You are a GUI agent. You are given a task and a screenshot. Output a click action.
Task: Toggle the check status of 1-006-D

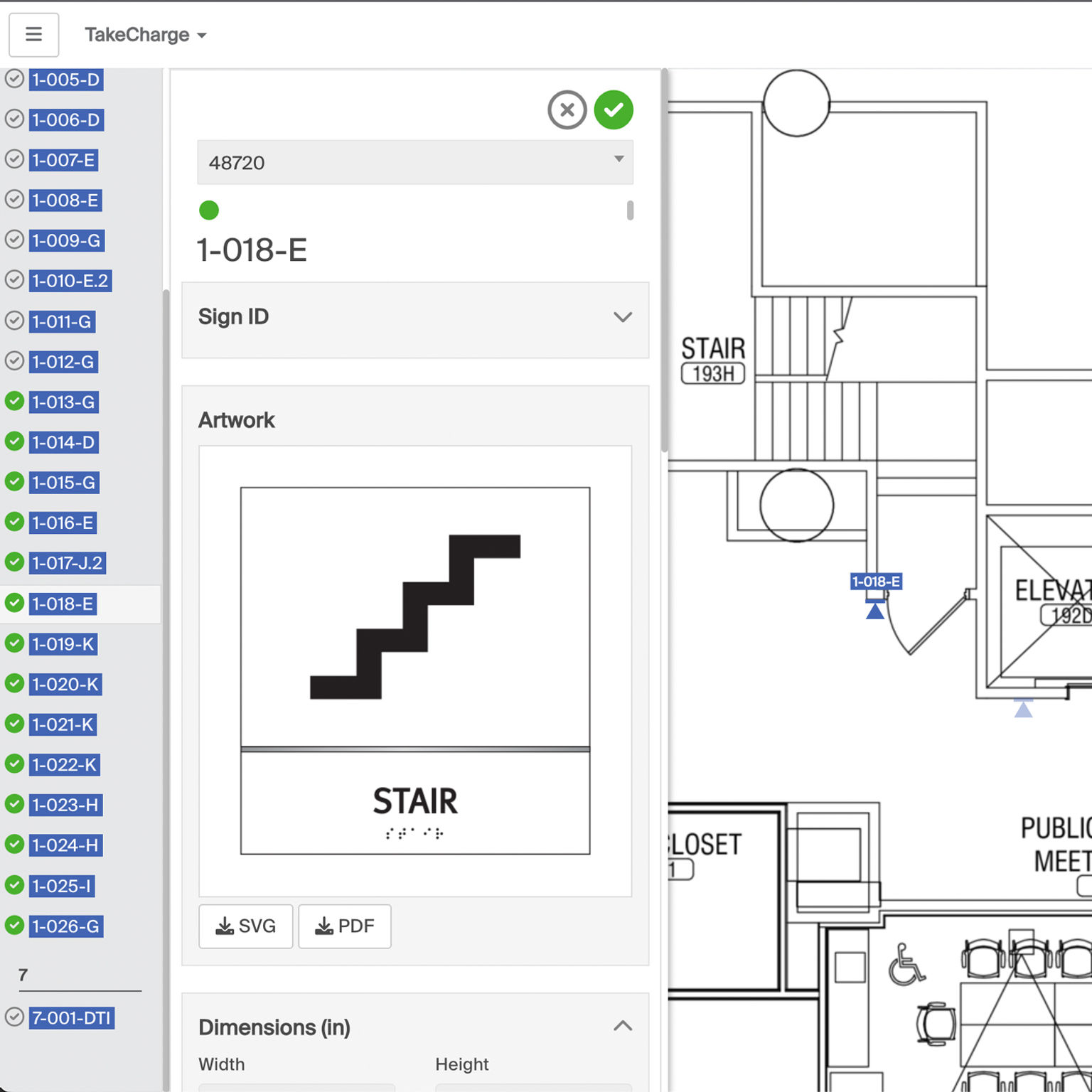point(14,119)
